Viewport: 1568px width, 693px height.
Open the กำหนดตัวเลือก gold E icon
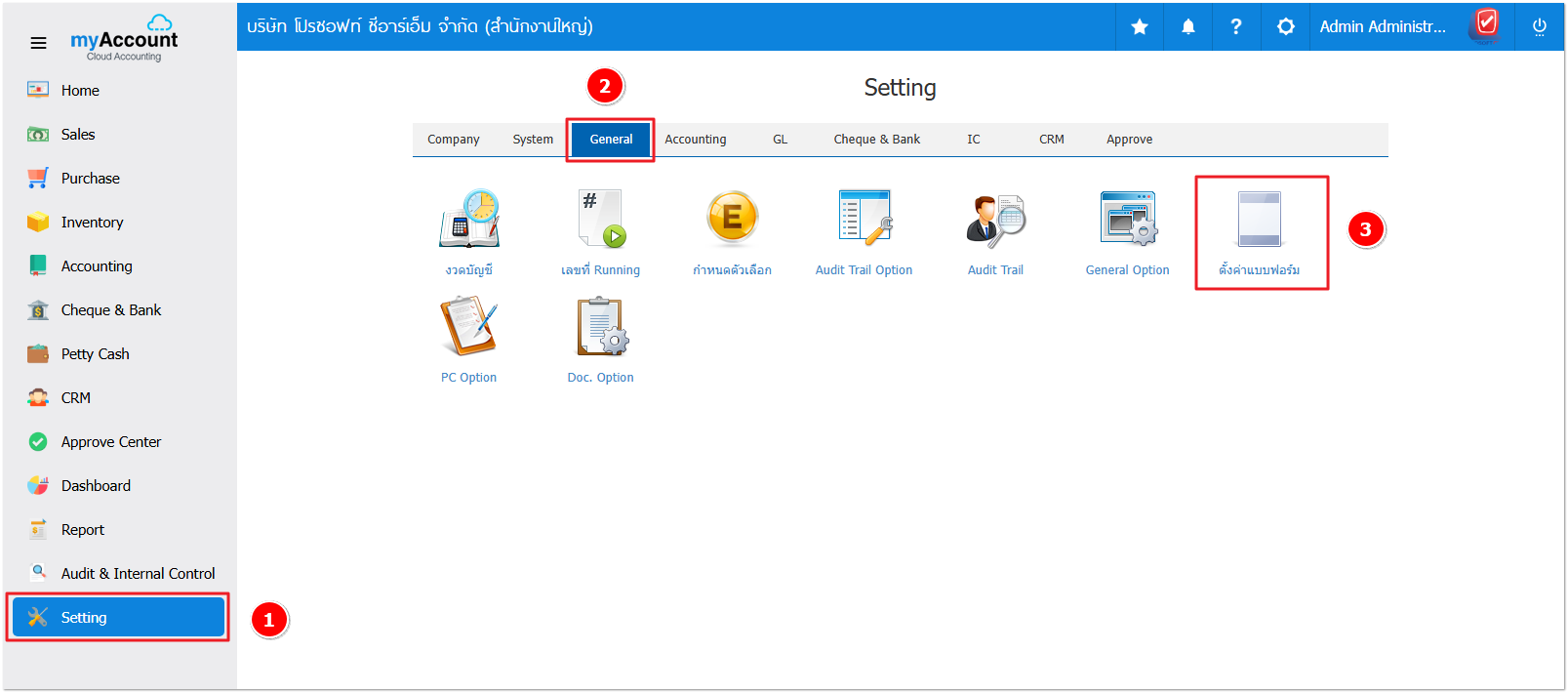tap(733, 220)
